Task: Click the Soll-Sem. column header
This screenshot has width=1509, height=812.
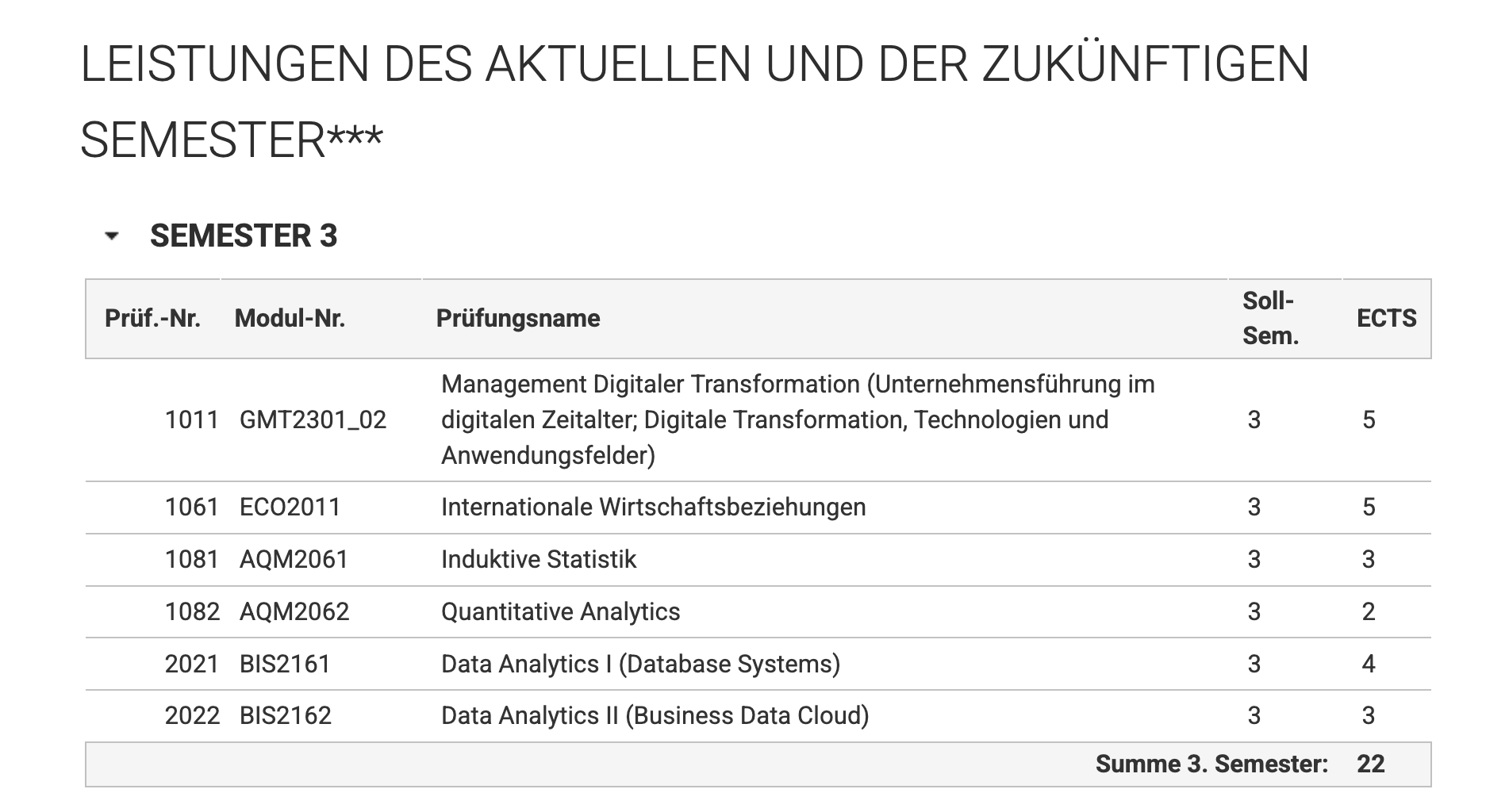Action: (1270, 318)
